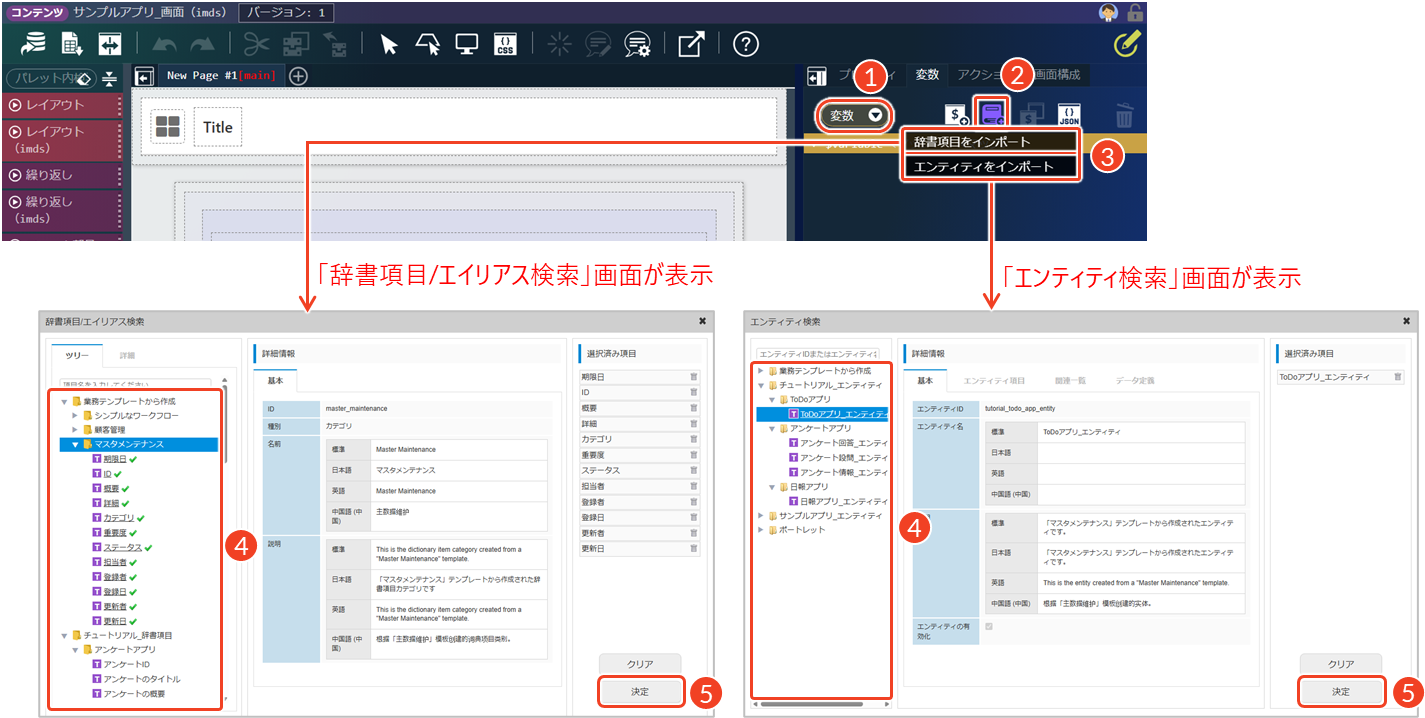Click the trash icon in variables panel
Image resolution: width=1425 pixels, height=718 pixels.
coord(1124,116)
